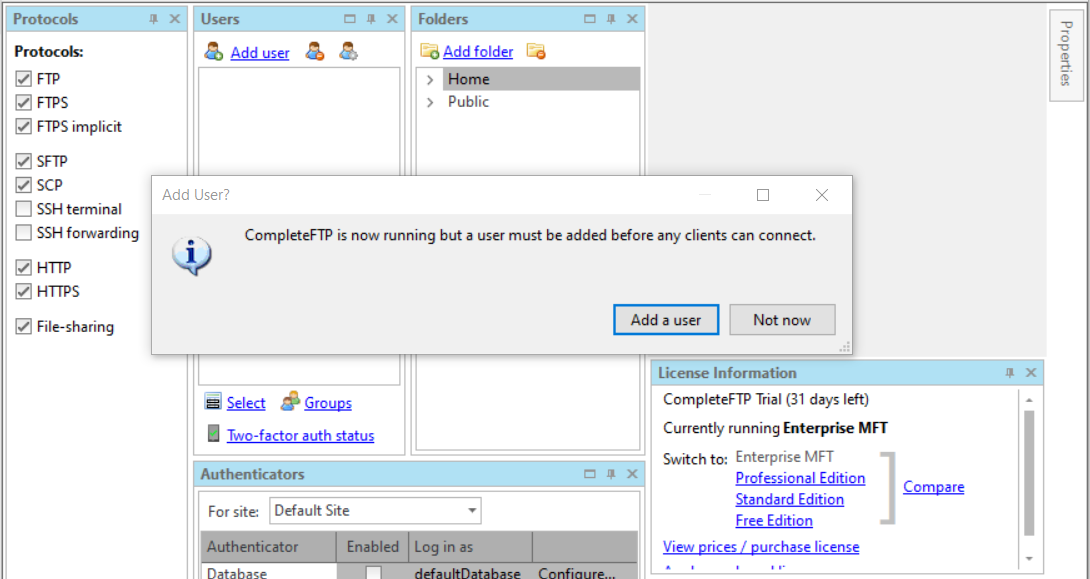The height and width of the screenshot is (579, 1090).
Task: Open the For site dropdown
Action: (x=472, y=511)
